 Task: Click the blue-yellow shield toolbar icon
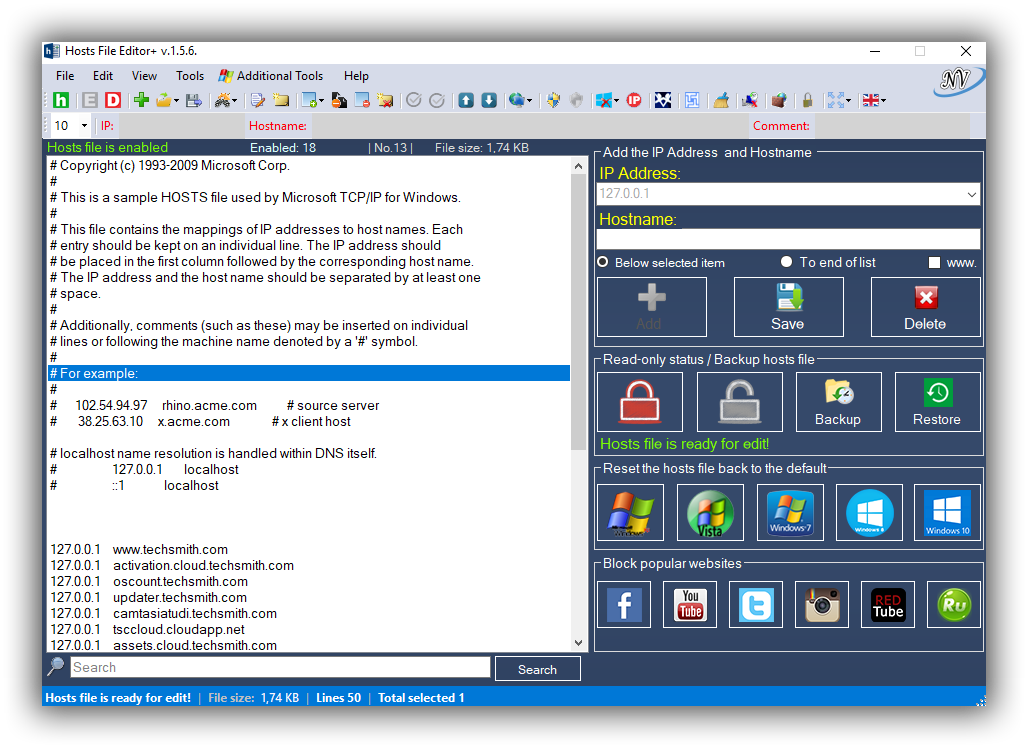[x=553, y=100]
